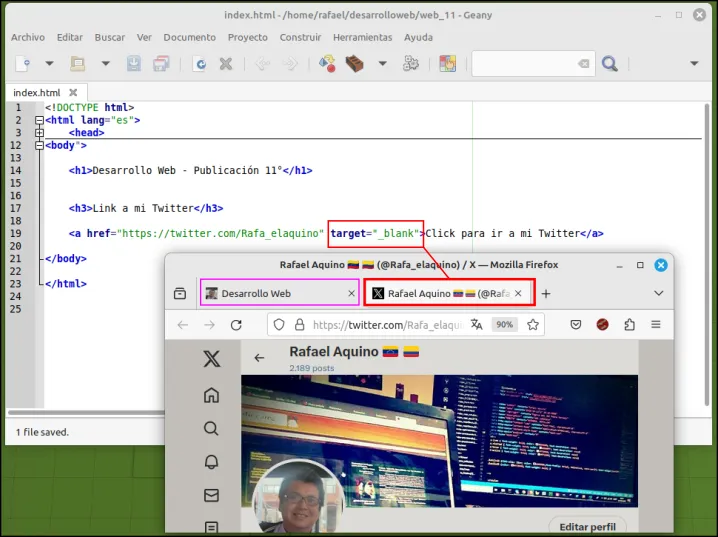718x537 pixels.
Task: Click the Navigate back arrow in Geany toolbar
Action: 262,64
